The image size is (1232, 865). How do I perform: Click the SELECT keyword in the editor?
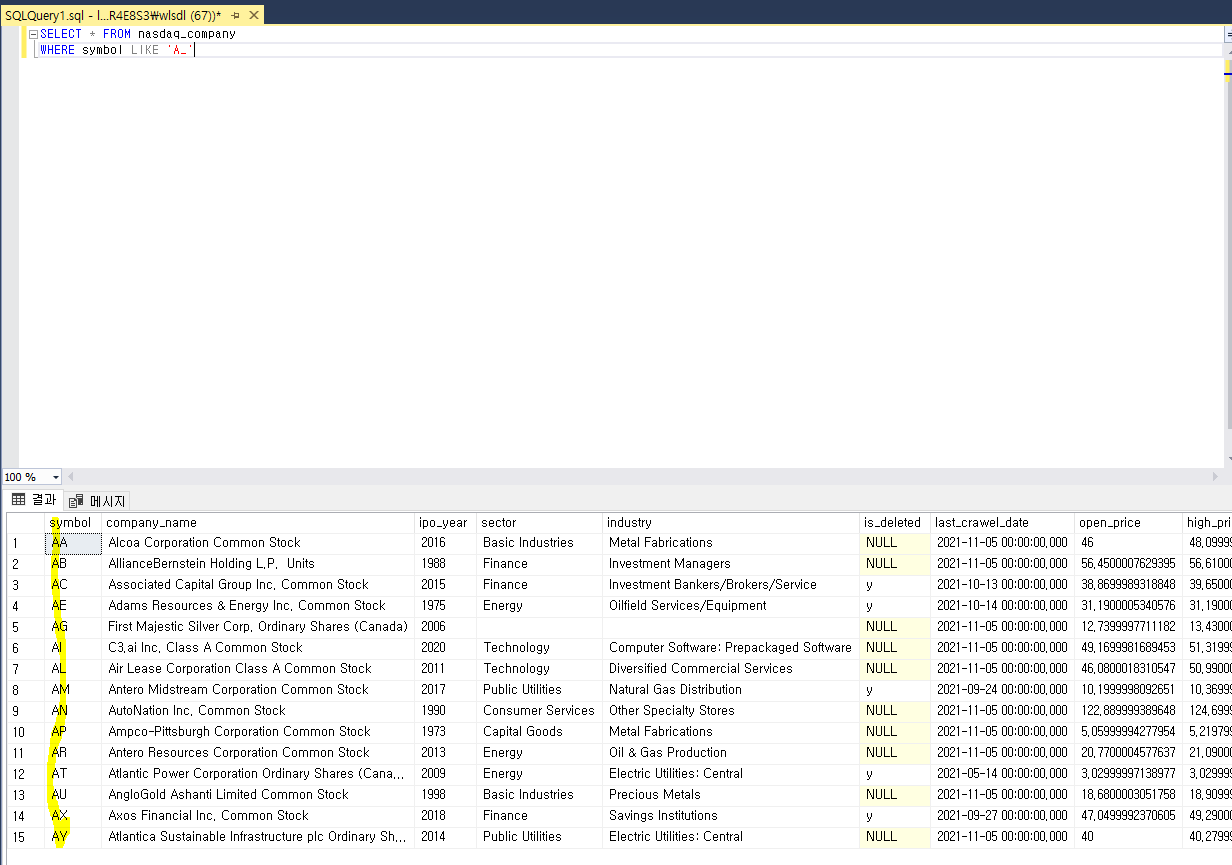tap(61, 34)
